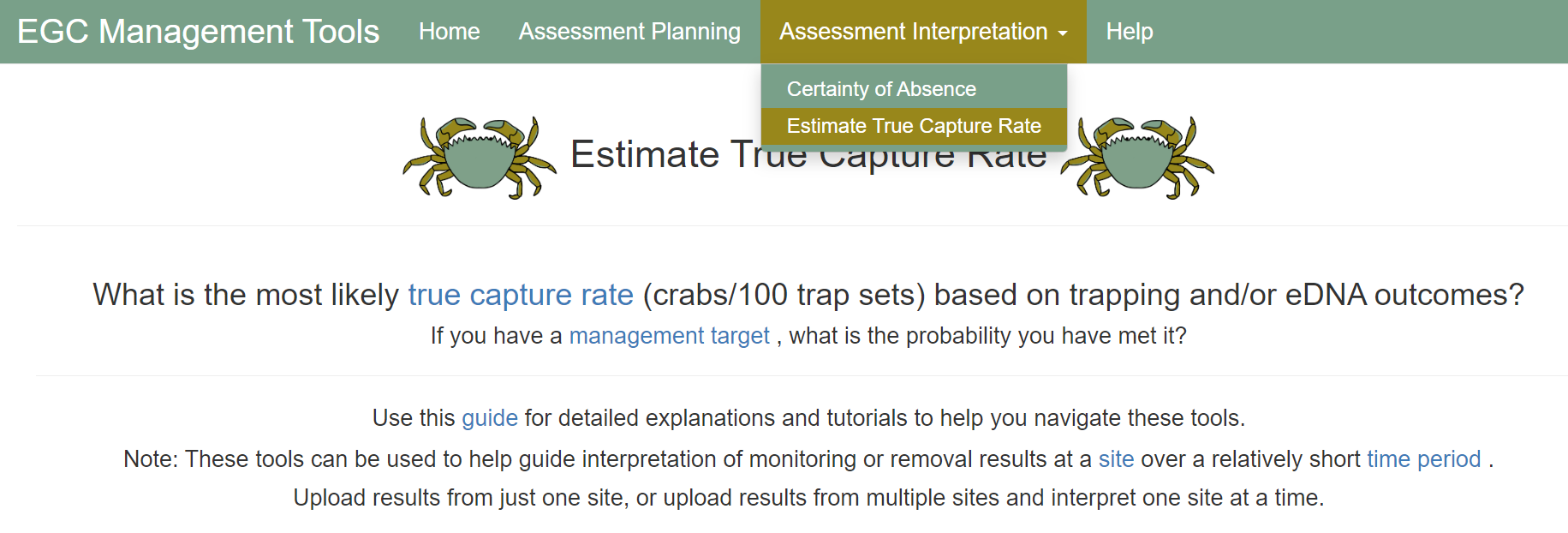The image size is (1568, 533).
Task: Open the 'true capture rate' link
Action: pyautogui.click(x=521, y=295)
